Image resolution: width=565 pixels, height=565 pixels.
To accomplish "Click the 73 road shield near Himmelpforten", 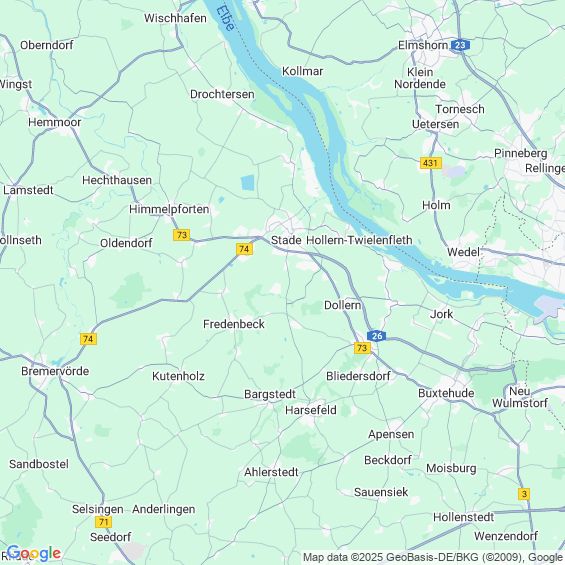I will pos(182,235).
